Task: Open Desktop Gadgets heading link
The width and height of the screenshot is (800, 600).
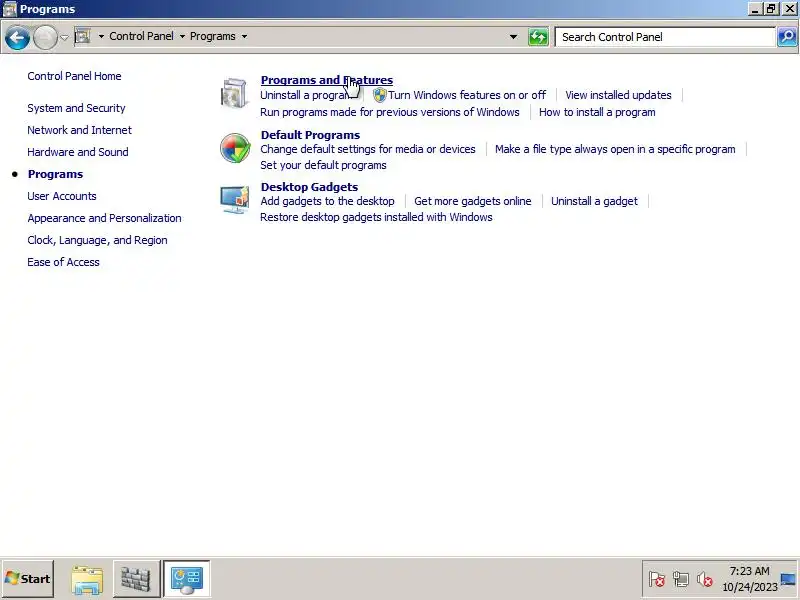Action: 310,187
